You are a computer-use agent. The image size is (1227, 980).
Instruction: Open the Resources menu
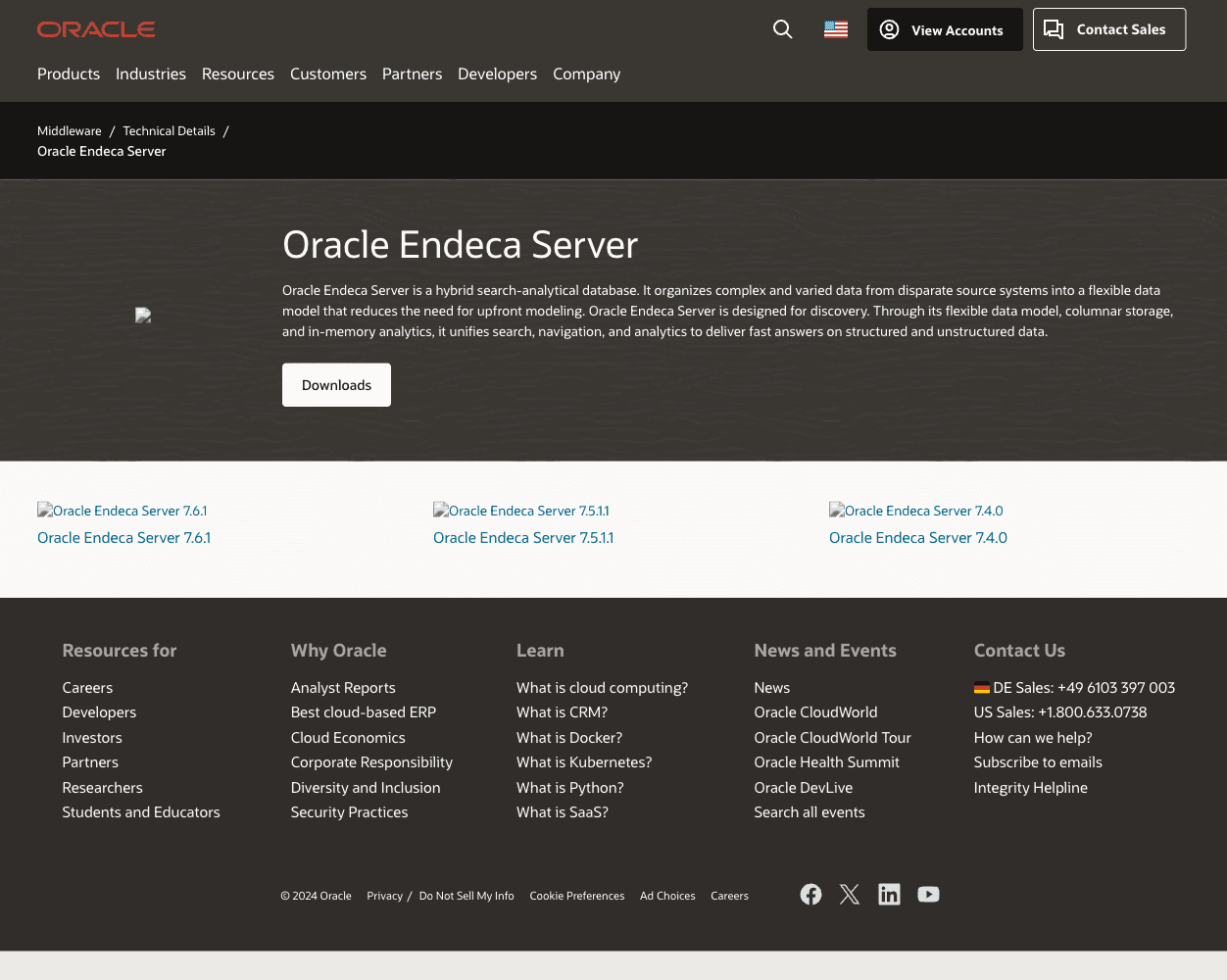tap(238, 73)
